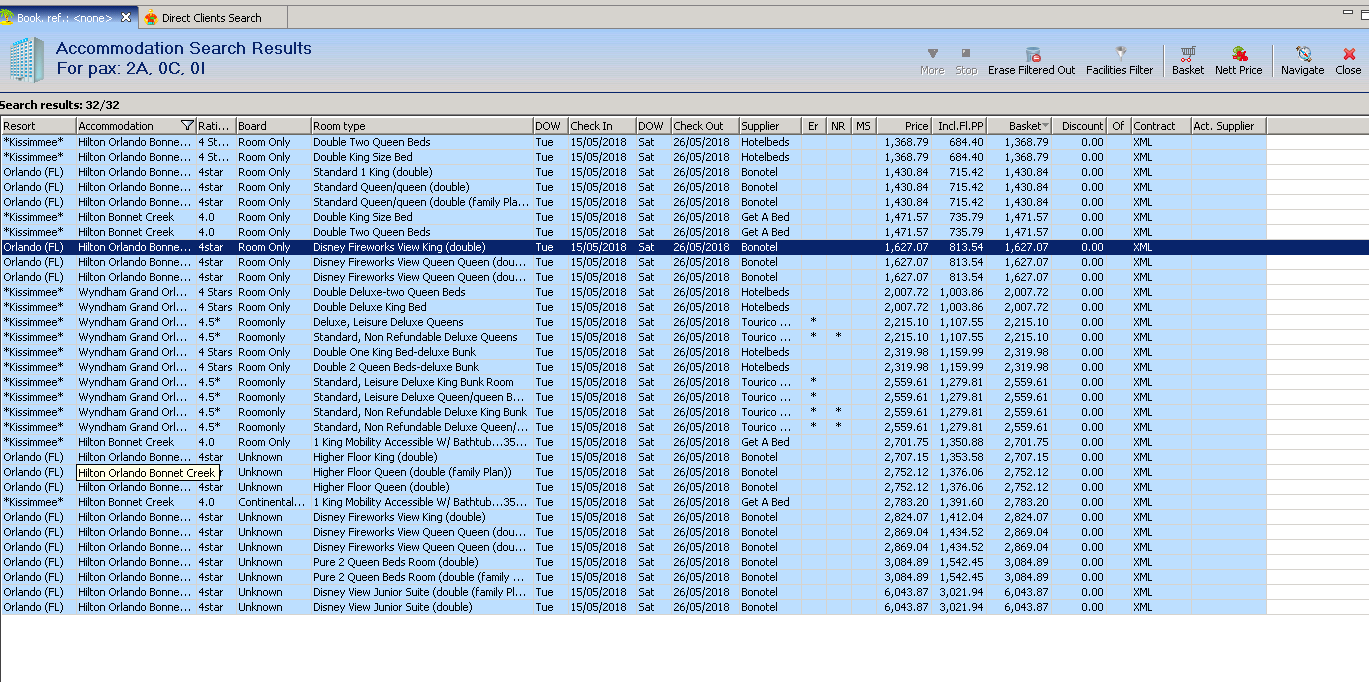
Task: Open the Facilities Filter funnel icon
Action: point(1120,54)
